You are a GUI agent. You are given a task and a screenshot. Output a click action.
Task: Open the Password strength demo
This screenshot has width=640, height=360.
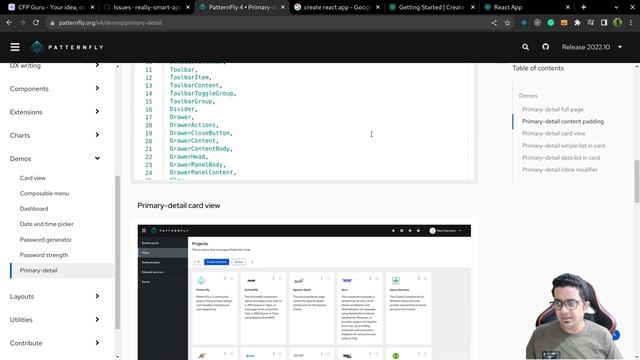point(44,255)
